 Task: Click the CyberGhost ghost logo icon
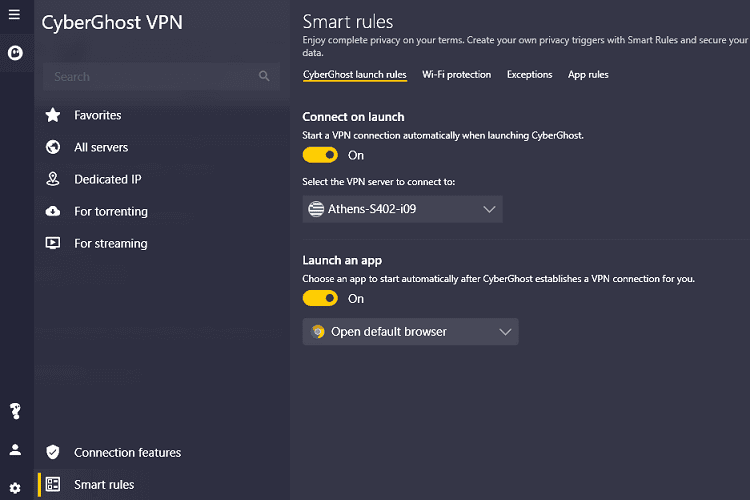tap(15, 53)
